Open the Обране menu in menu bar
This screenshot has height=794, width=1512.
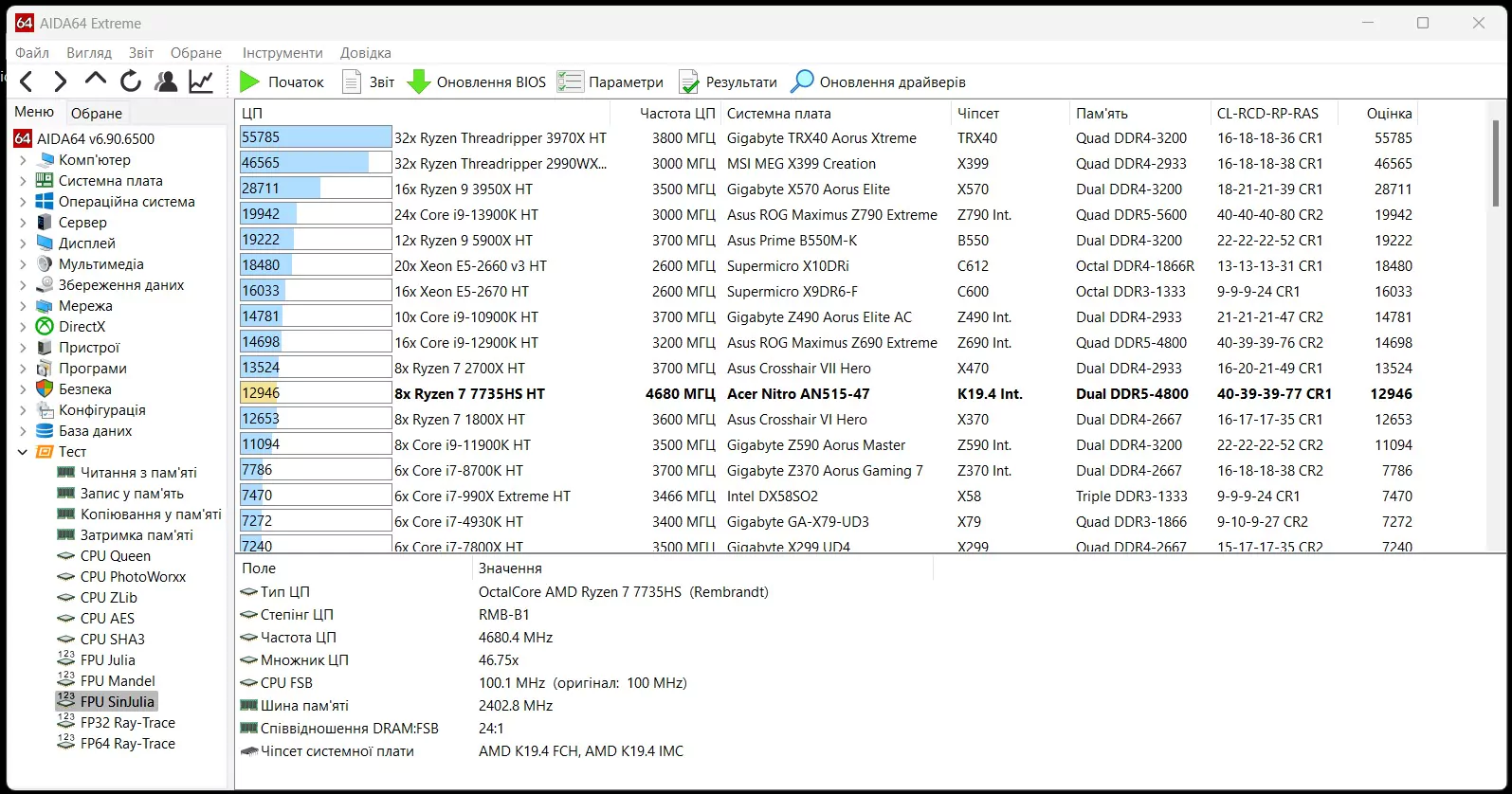[196, 53]
